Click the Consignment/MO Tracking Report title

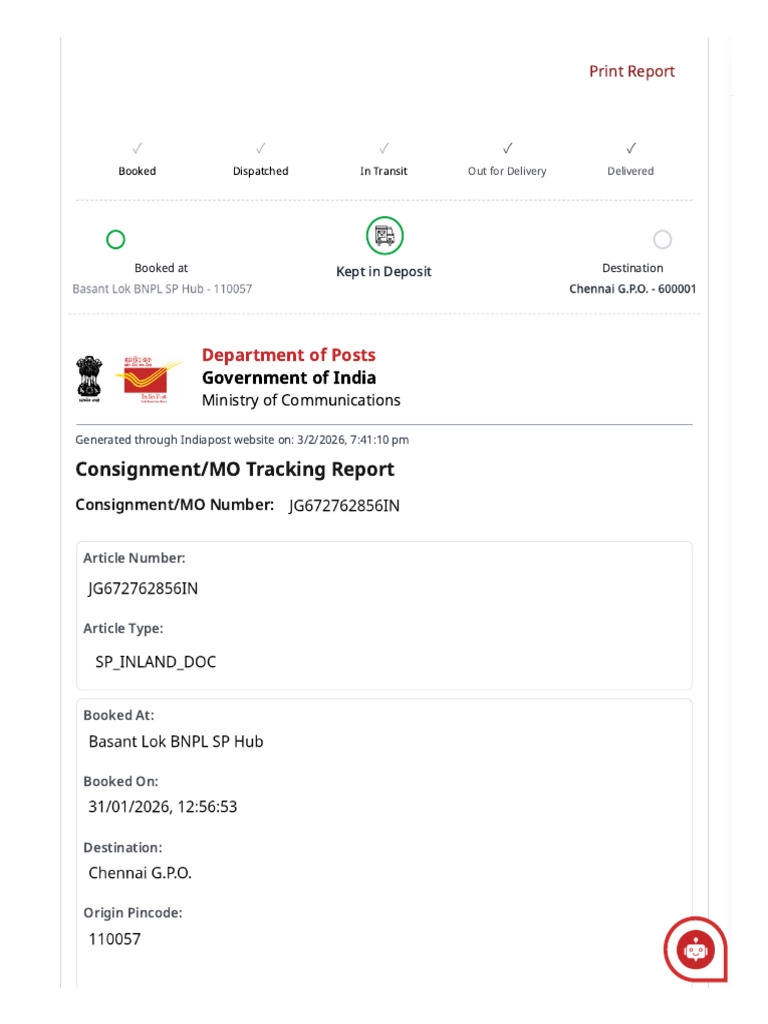tap(234, 470)
